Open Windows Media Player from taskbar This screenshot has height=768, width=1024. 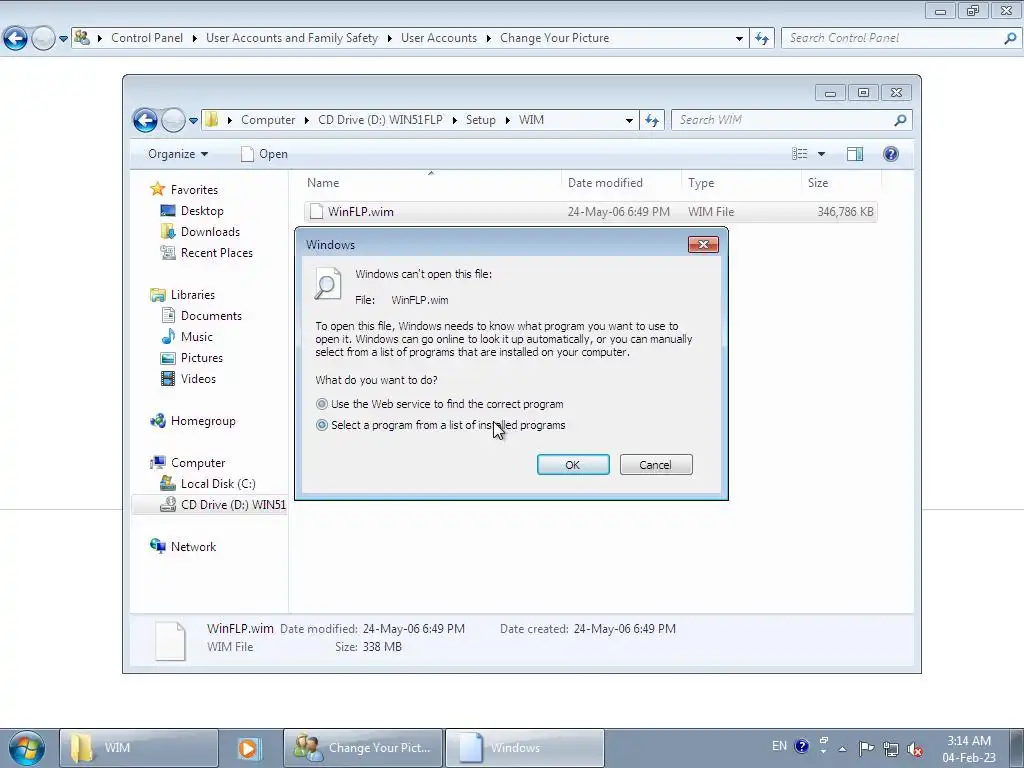click(x=248, y=748)
